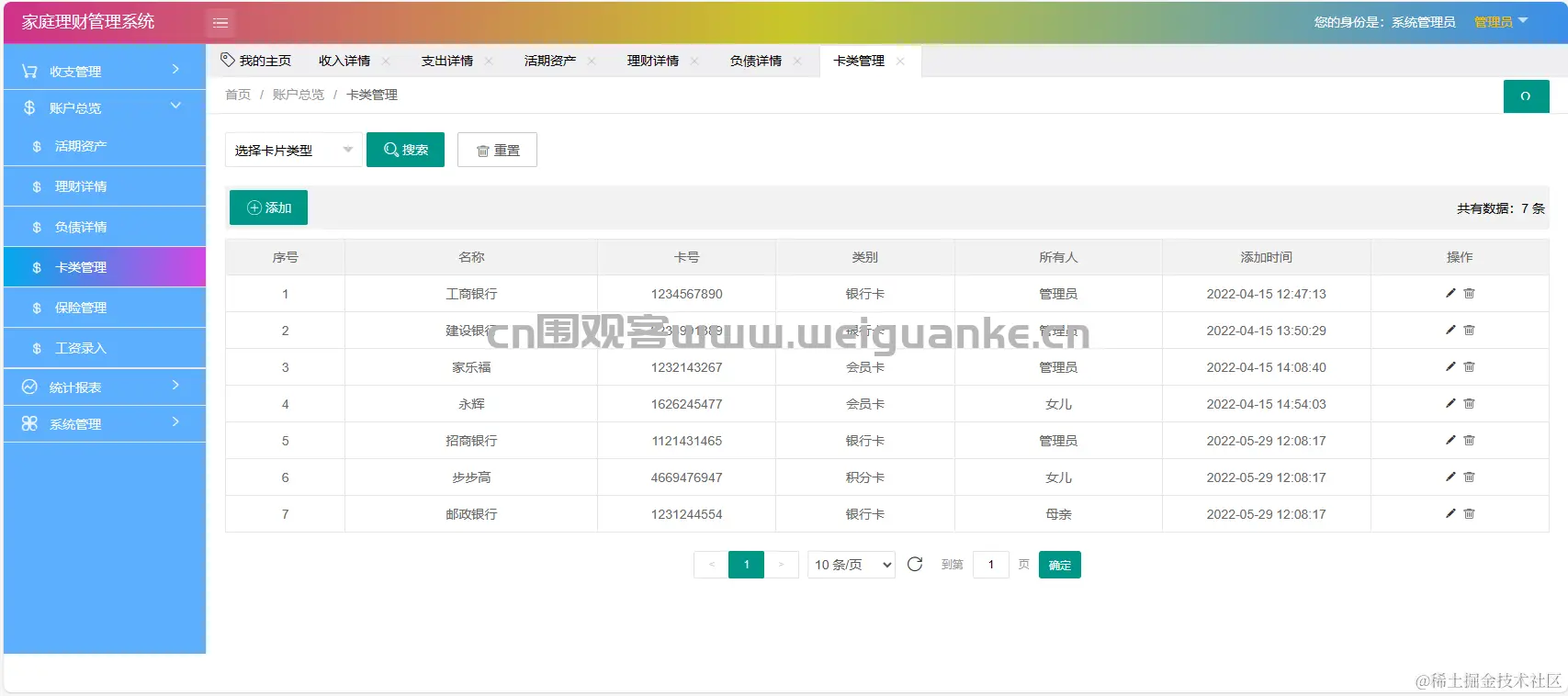Switch to the 理财详情 tab

click(653, 61)
